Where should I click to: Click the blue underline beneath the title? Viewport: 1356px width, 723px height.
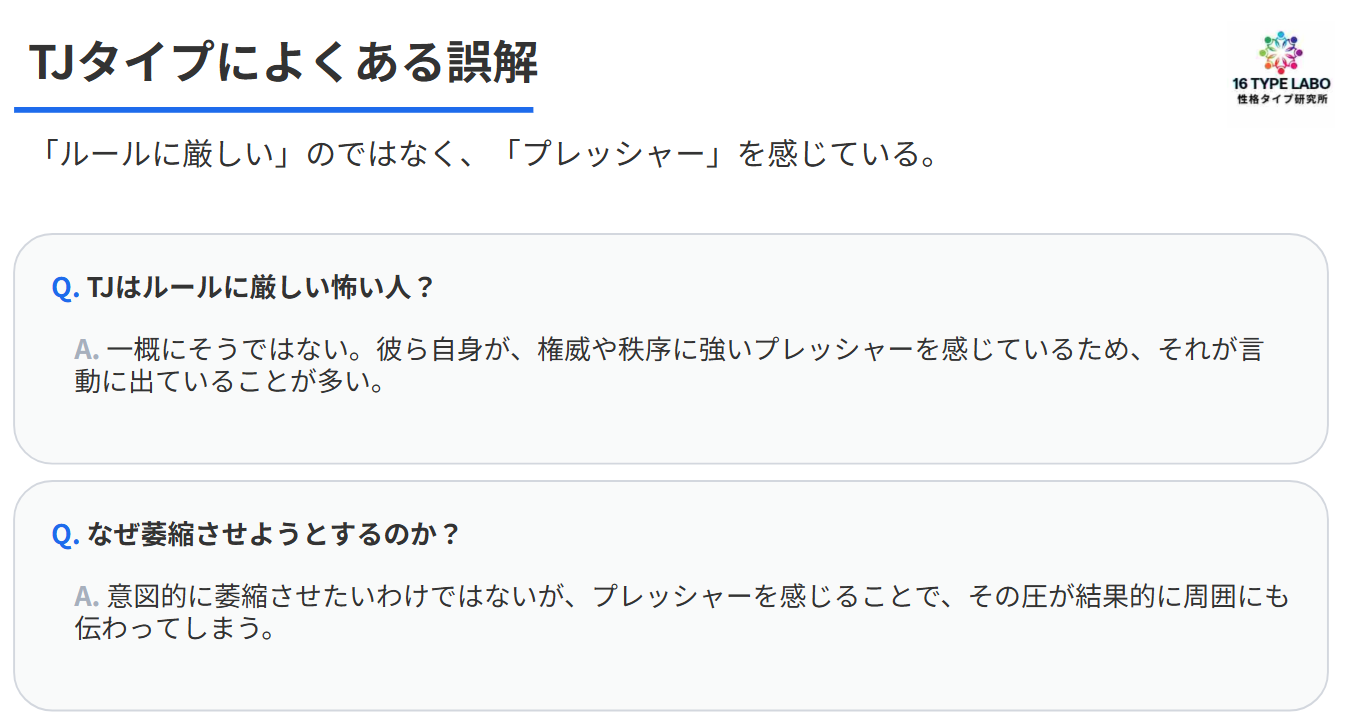[x=273, y=109]
